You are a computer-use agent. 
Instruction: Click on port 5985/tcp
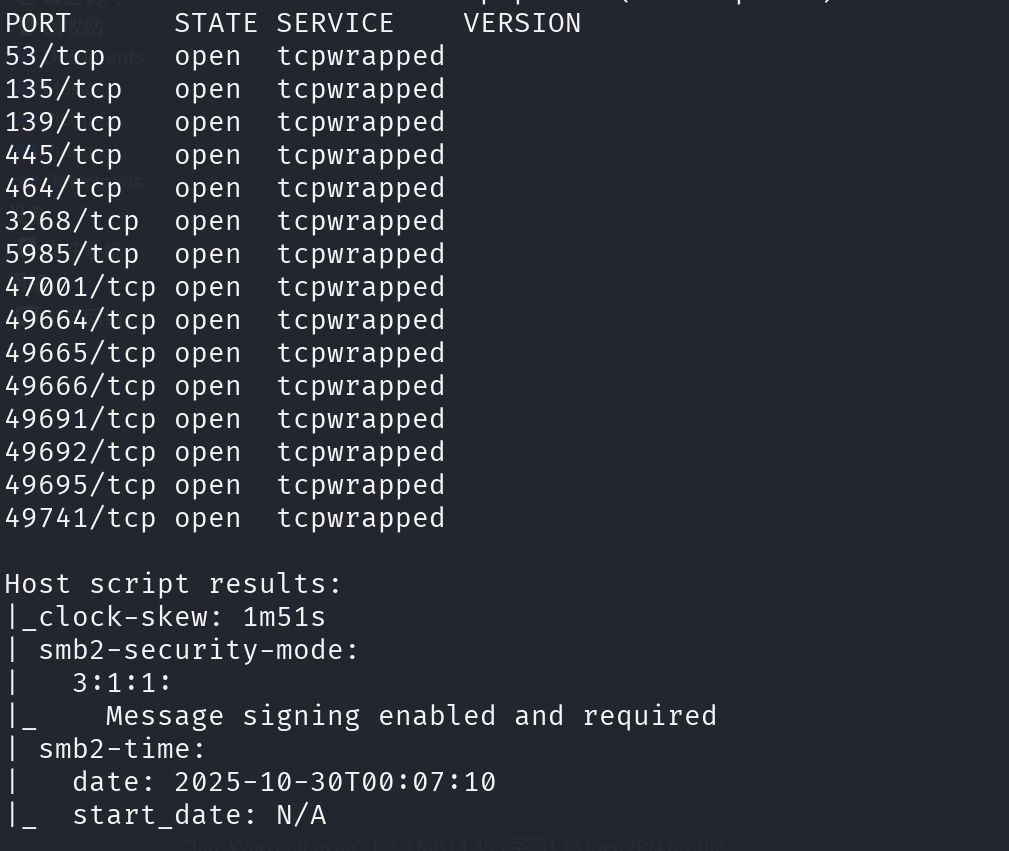pos(72,254)
